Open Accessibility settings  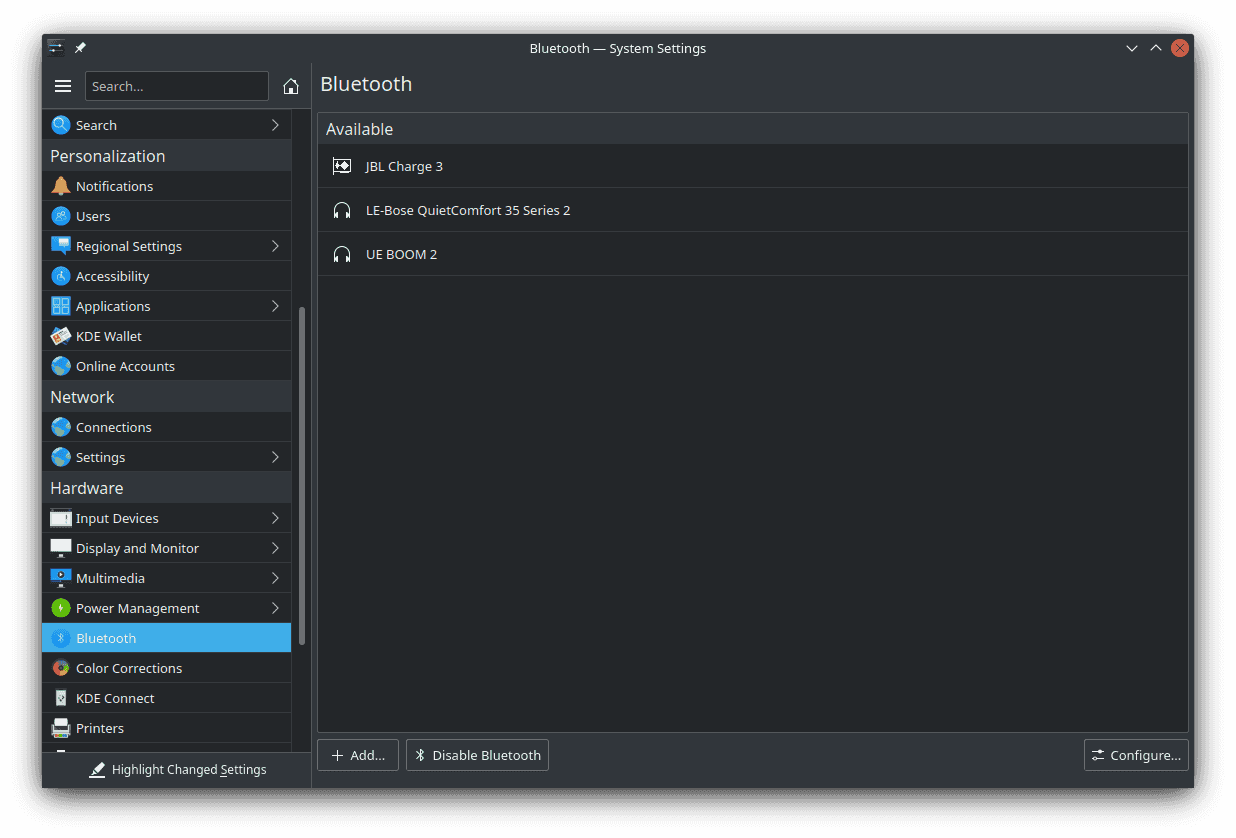(114, 275)
